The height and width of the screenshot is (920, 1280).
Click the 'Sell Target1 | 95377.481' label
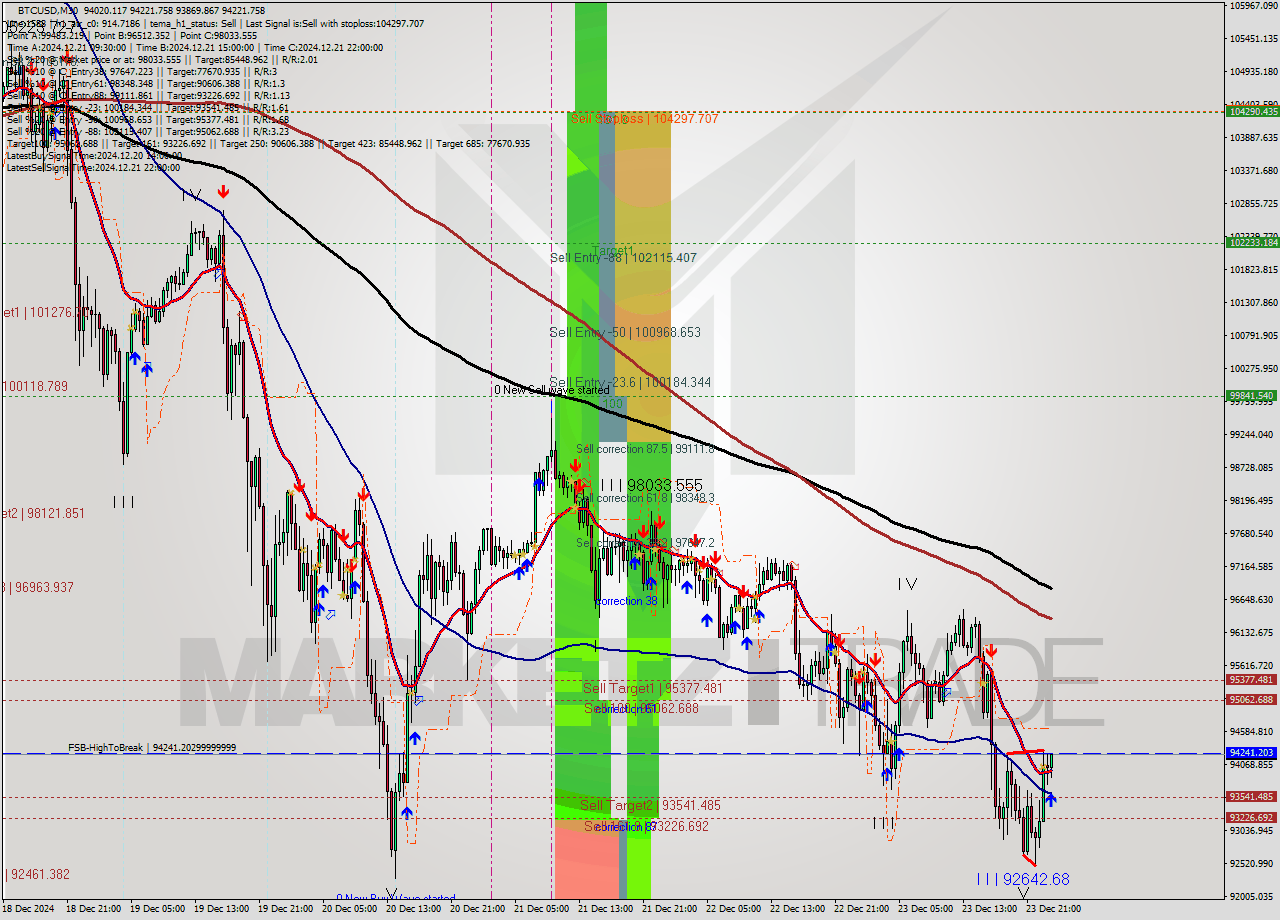coord(652,688)
